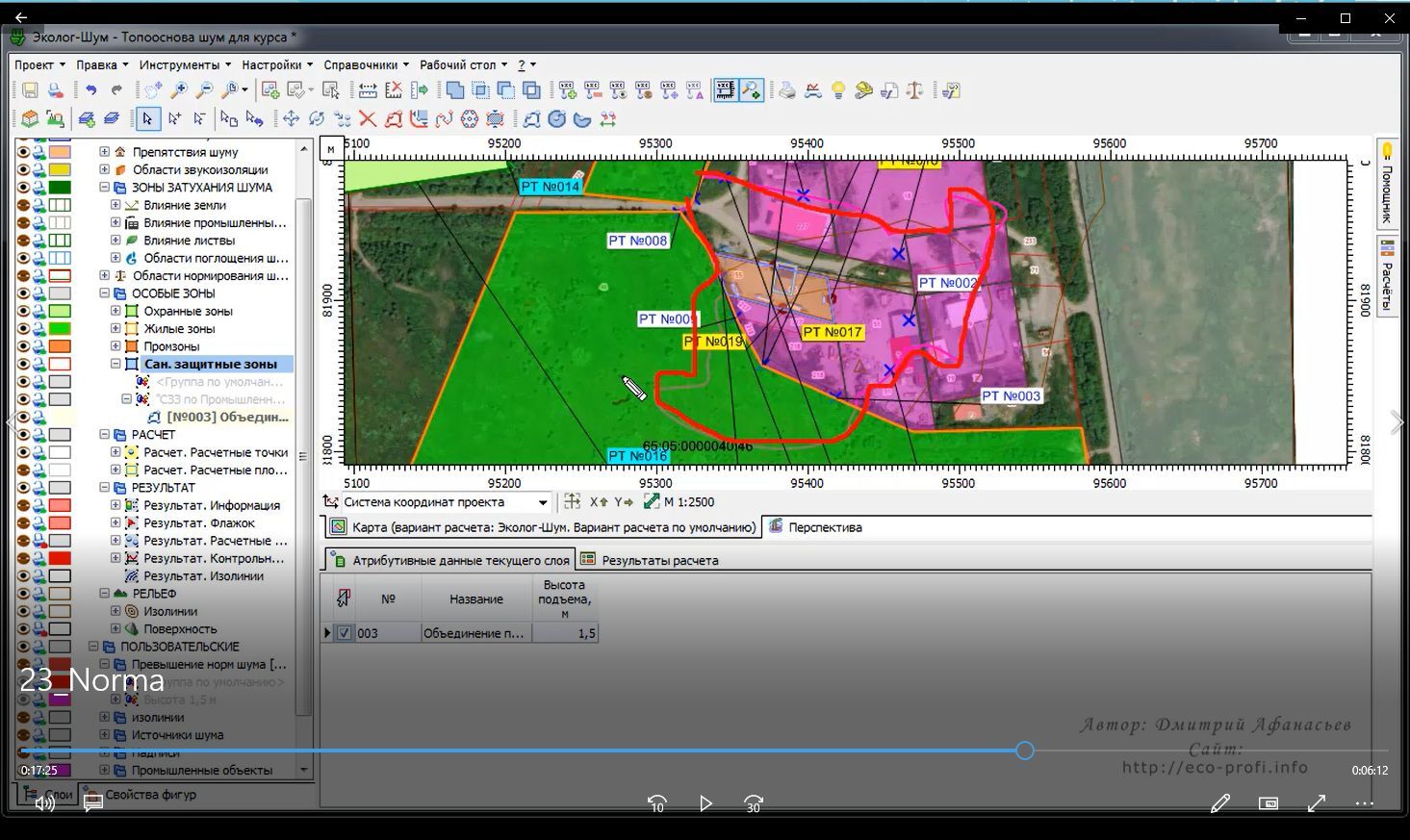Click the Название column header
The width and height of the screenshot is (1410, 840).
click(x=476, y=599)
